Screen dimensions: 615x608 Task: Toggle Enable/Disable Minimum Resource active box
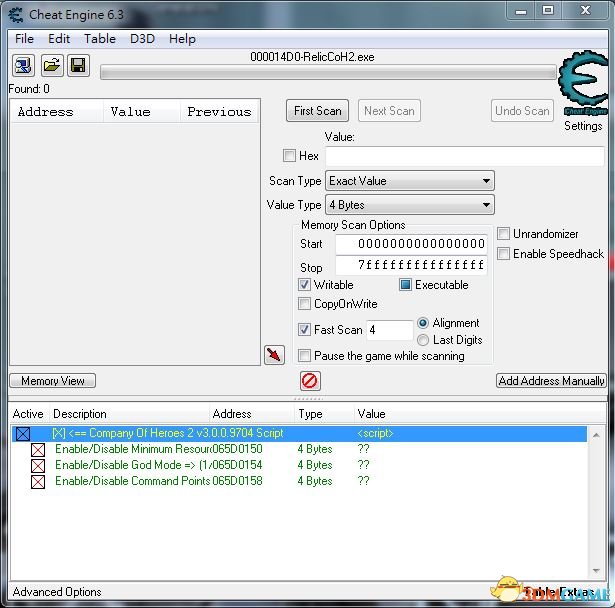(38, 450)
